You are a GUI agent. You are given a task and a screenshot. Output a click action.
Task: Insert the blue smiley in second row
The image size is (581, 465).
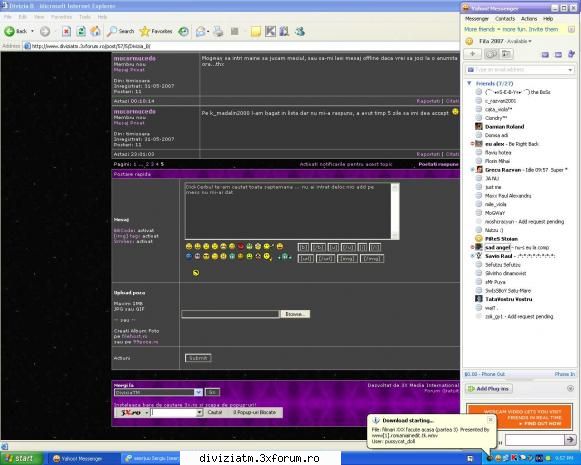[x=189, y=256]
